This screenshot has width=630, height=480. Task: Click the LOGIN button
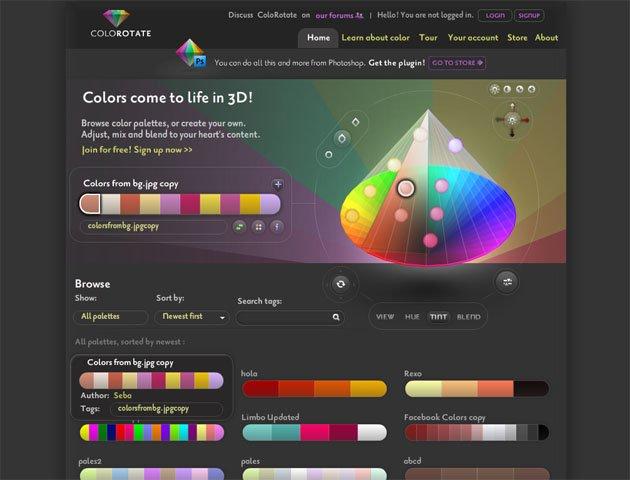point(492,16)
